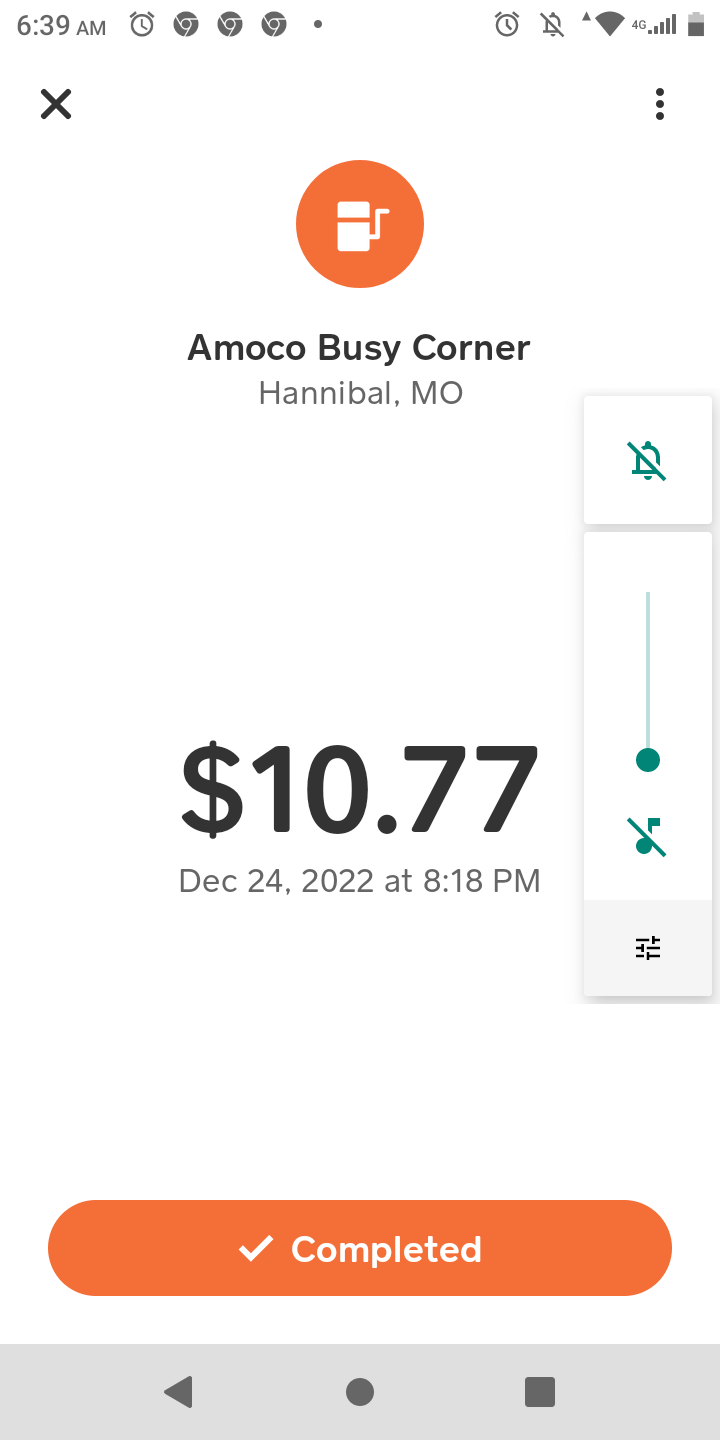Tap the Wi-Fi signal status icon

point(608,25)
